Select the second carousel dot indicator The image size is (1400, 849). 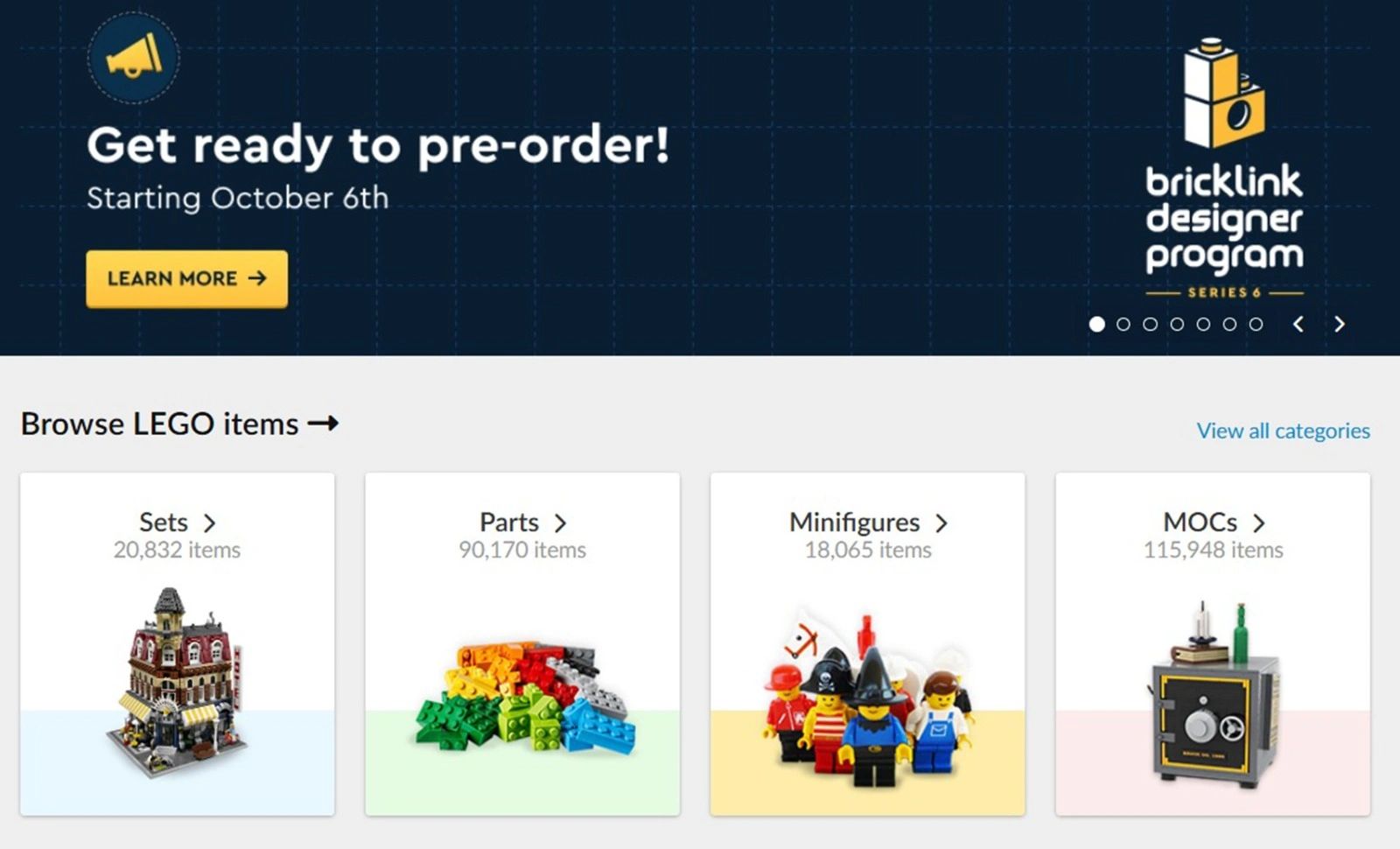[x=1123, y=324]
